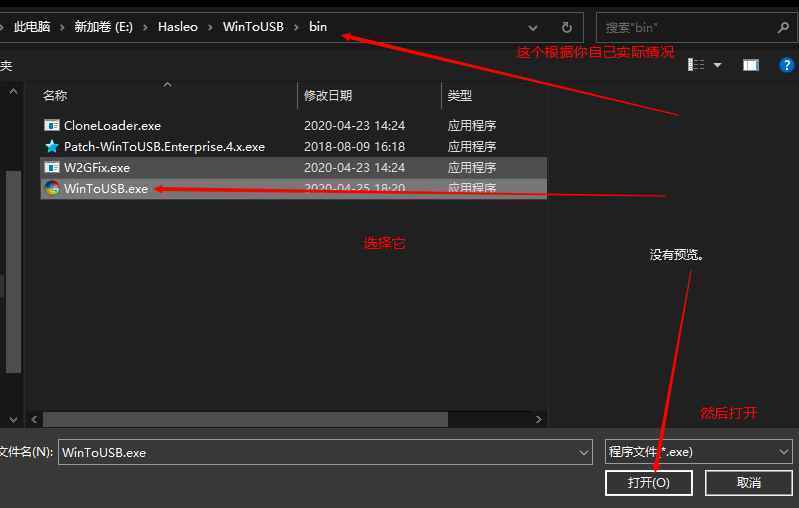Go to the WinToUSB folder breadcrumb
The image size is (799, 508).
253,26
